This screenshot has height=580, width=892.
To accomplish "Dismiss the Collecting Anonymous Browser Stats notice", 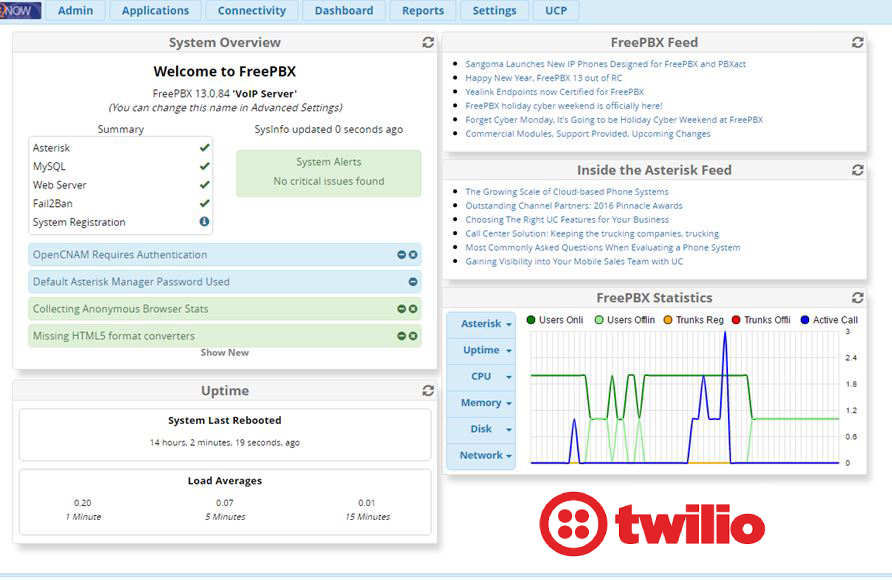I will pos(413,309).
